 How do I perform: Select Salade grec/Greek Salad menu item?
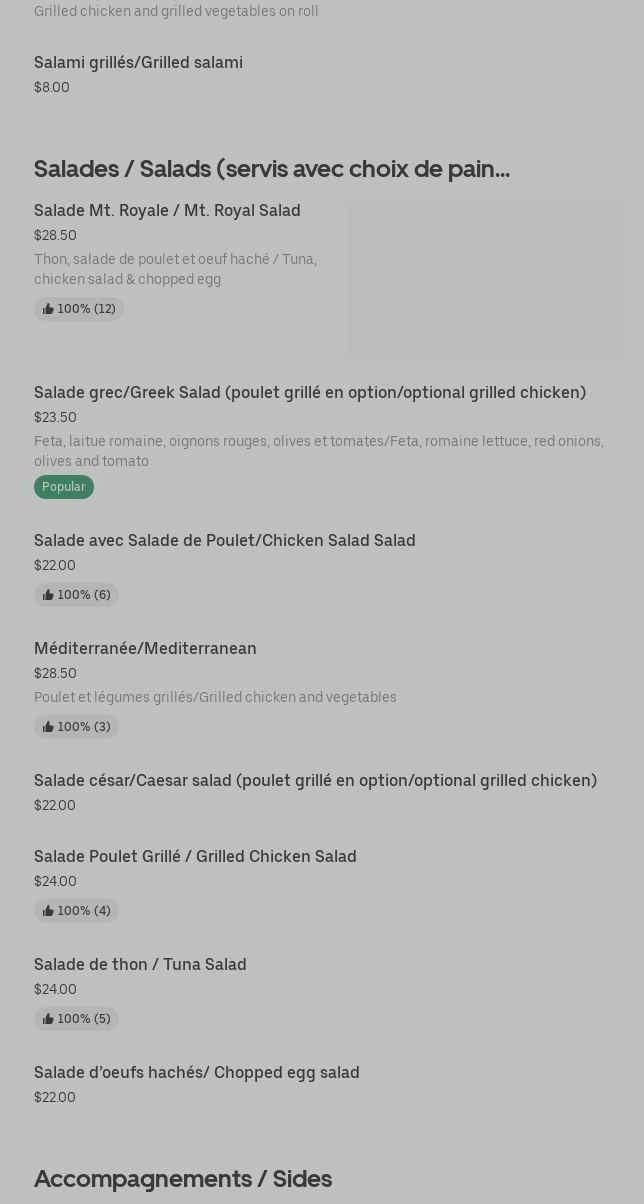[309, 392]
